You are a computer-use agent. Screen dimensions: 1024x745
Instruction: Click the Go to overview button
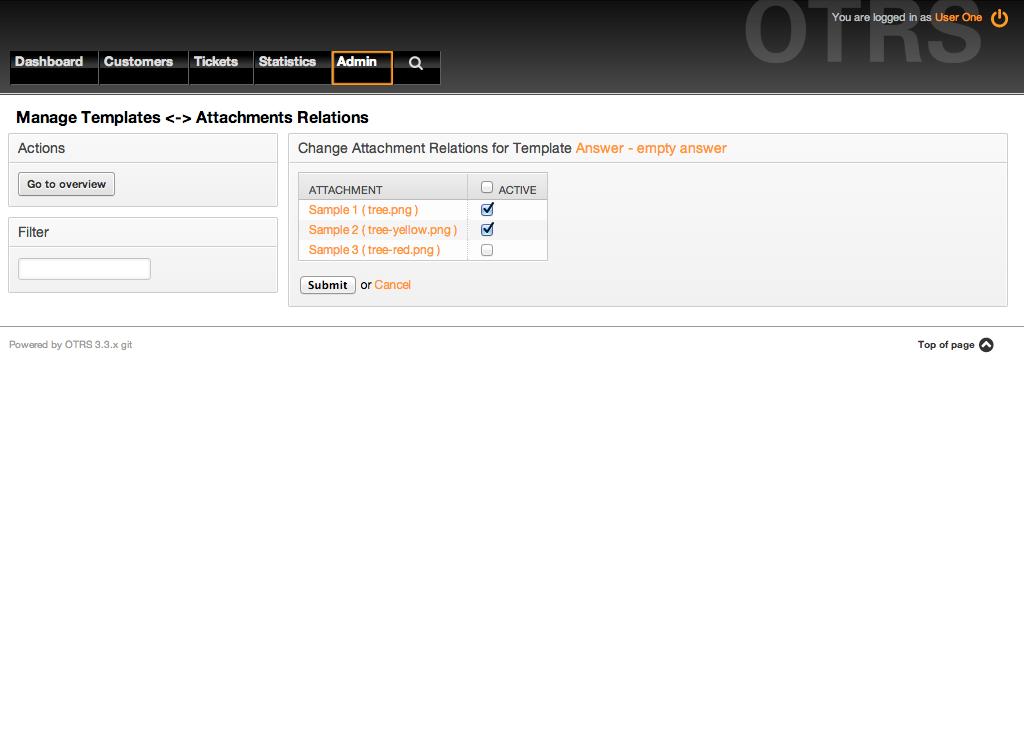[x=66, y=184]
